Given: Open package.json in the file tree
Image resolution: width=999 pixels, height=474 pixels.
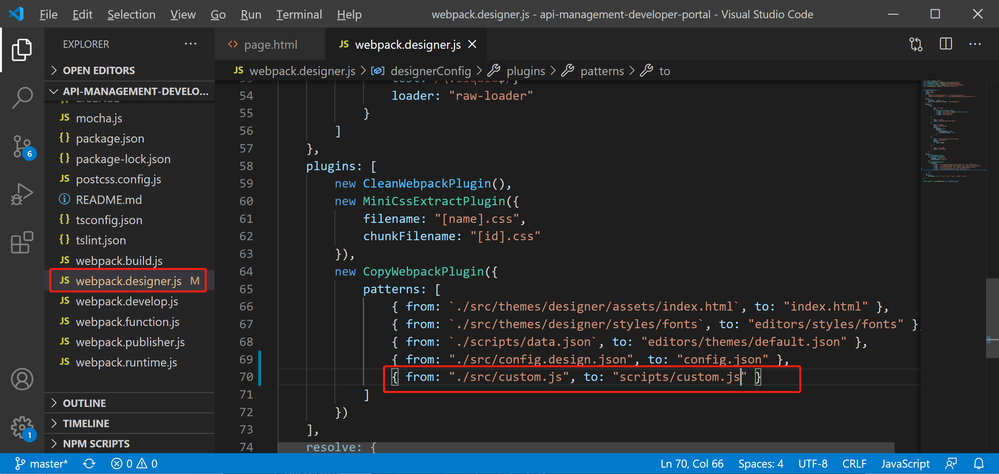Looking at the screenshot, I should tap(130, 138).
